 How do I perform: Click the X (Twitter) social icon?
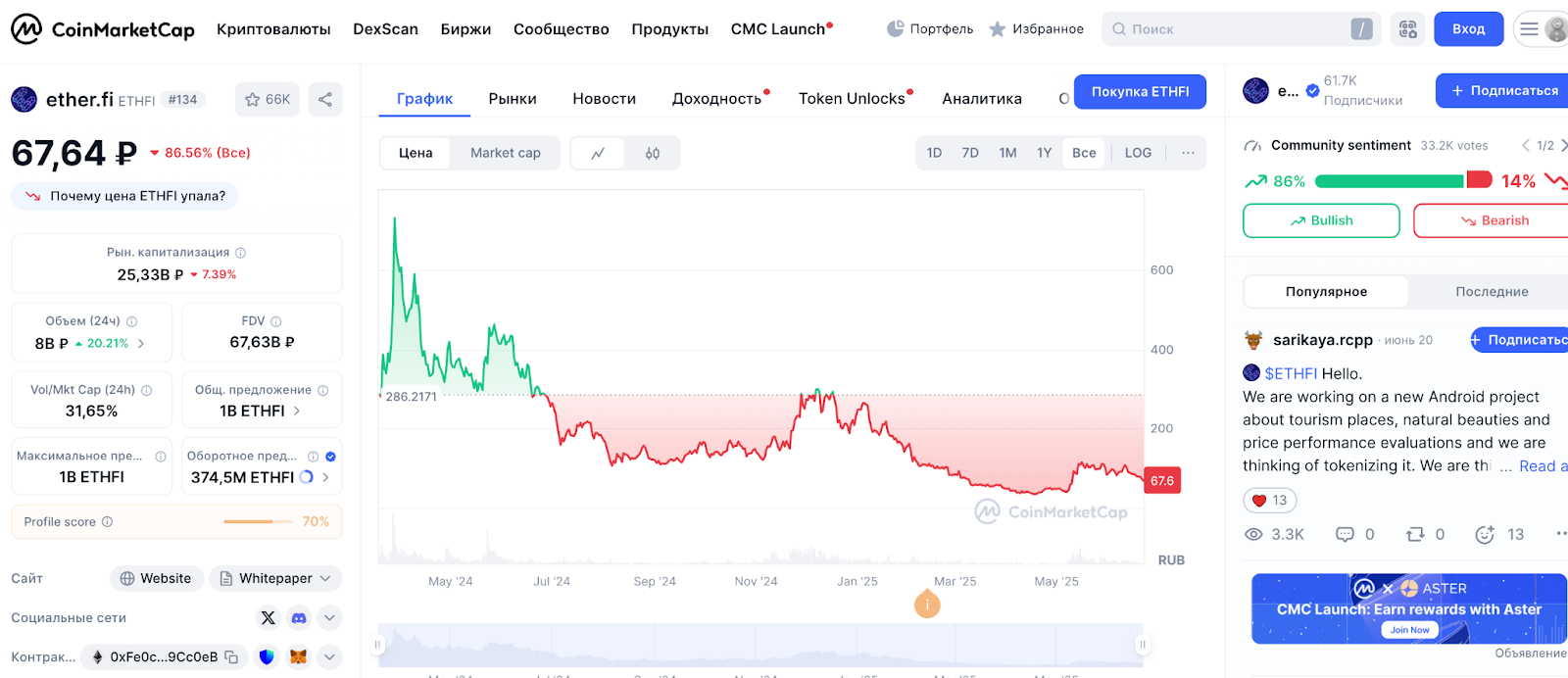click(268, 618)
